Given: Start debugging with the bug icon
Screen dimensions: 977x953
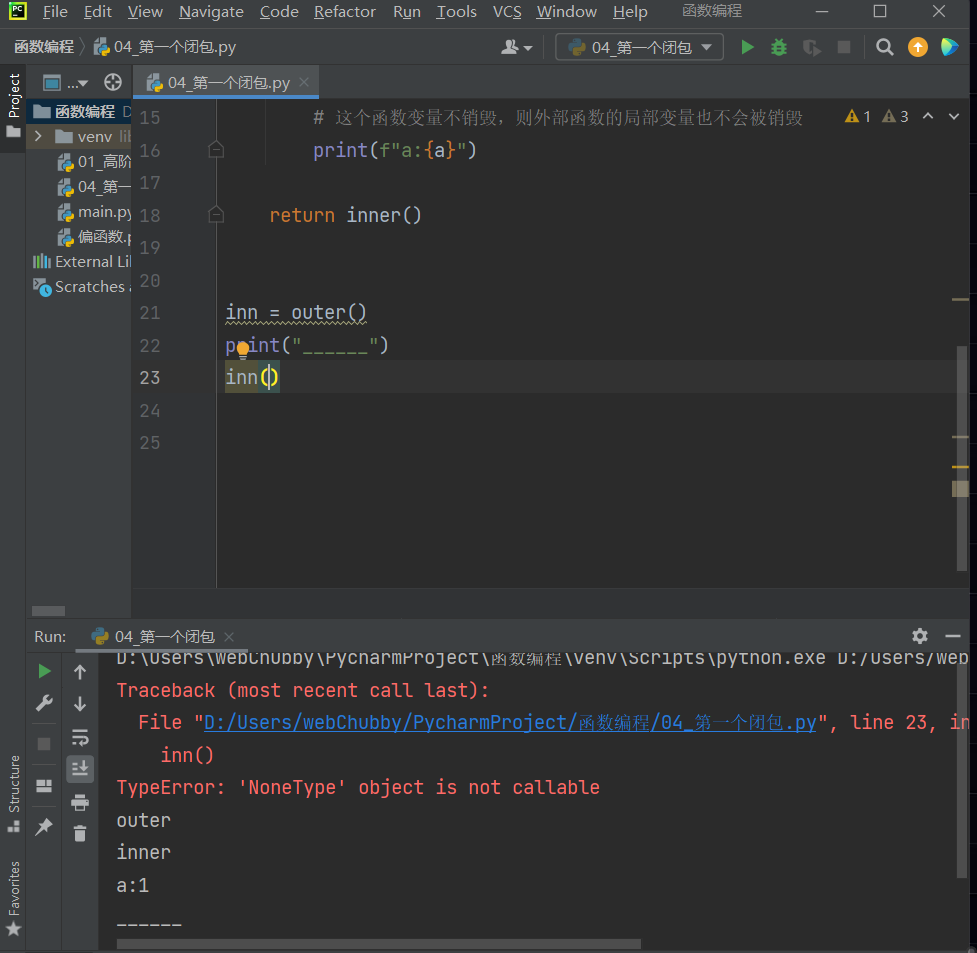Looking at the screenshot, I should coord(779,47).
